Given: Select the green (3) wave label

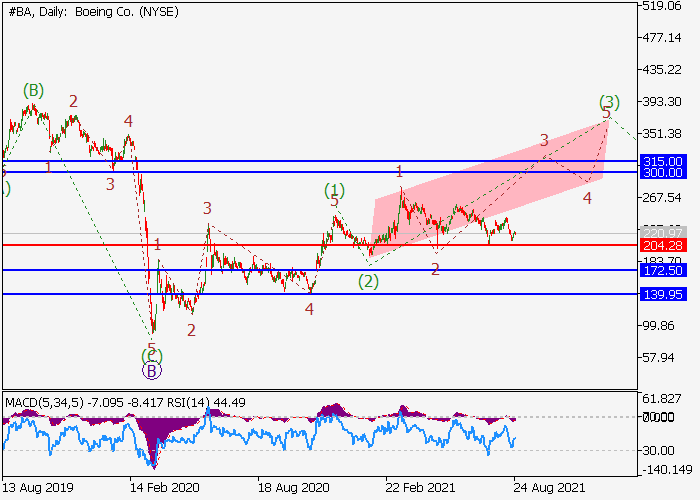Looking at the screenshot, I should coord(609,102).
